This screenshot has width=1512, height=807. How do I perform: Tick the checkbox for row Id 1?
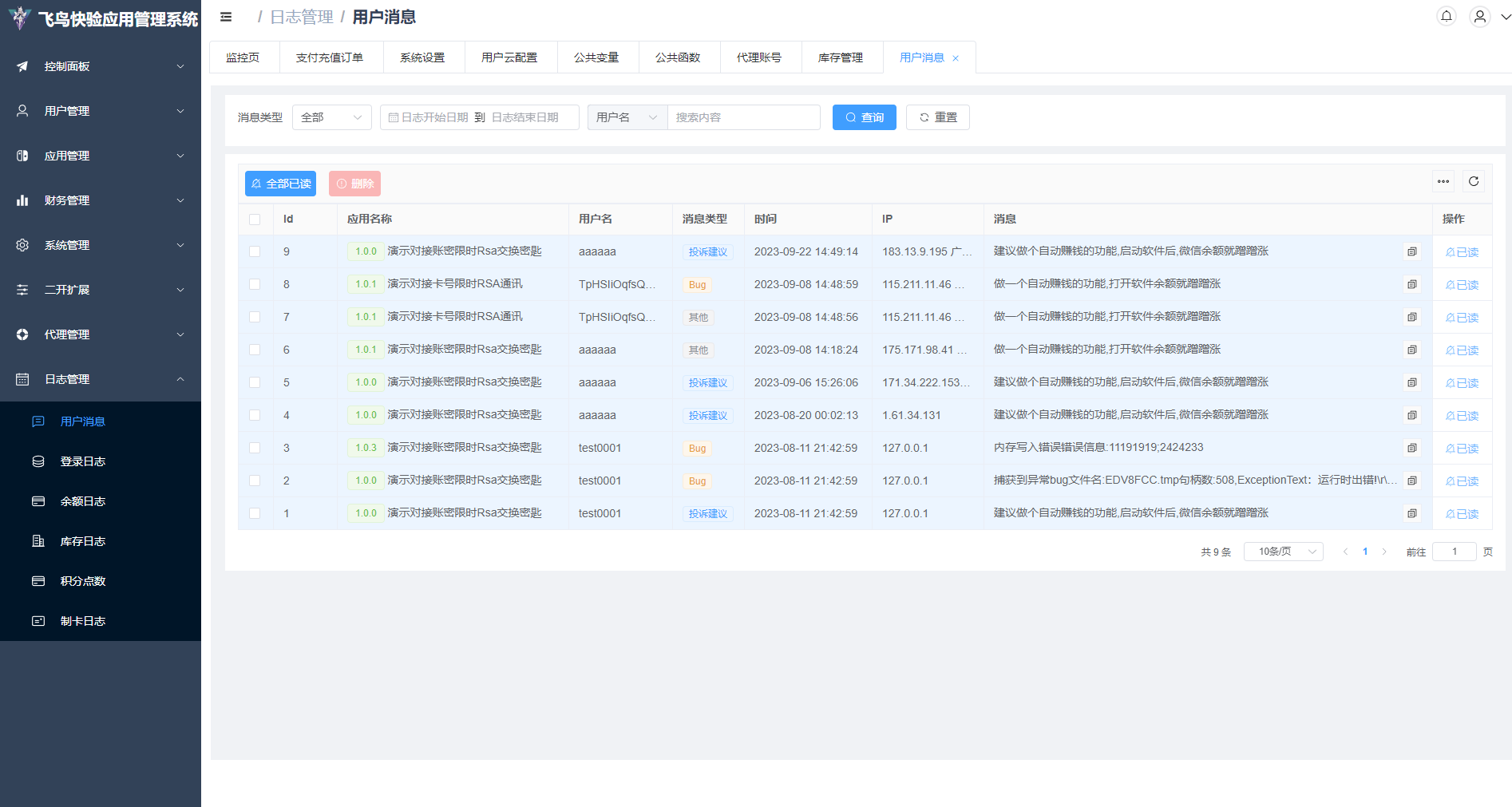pyautogui.click(x=255, y=514)
